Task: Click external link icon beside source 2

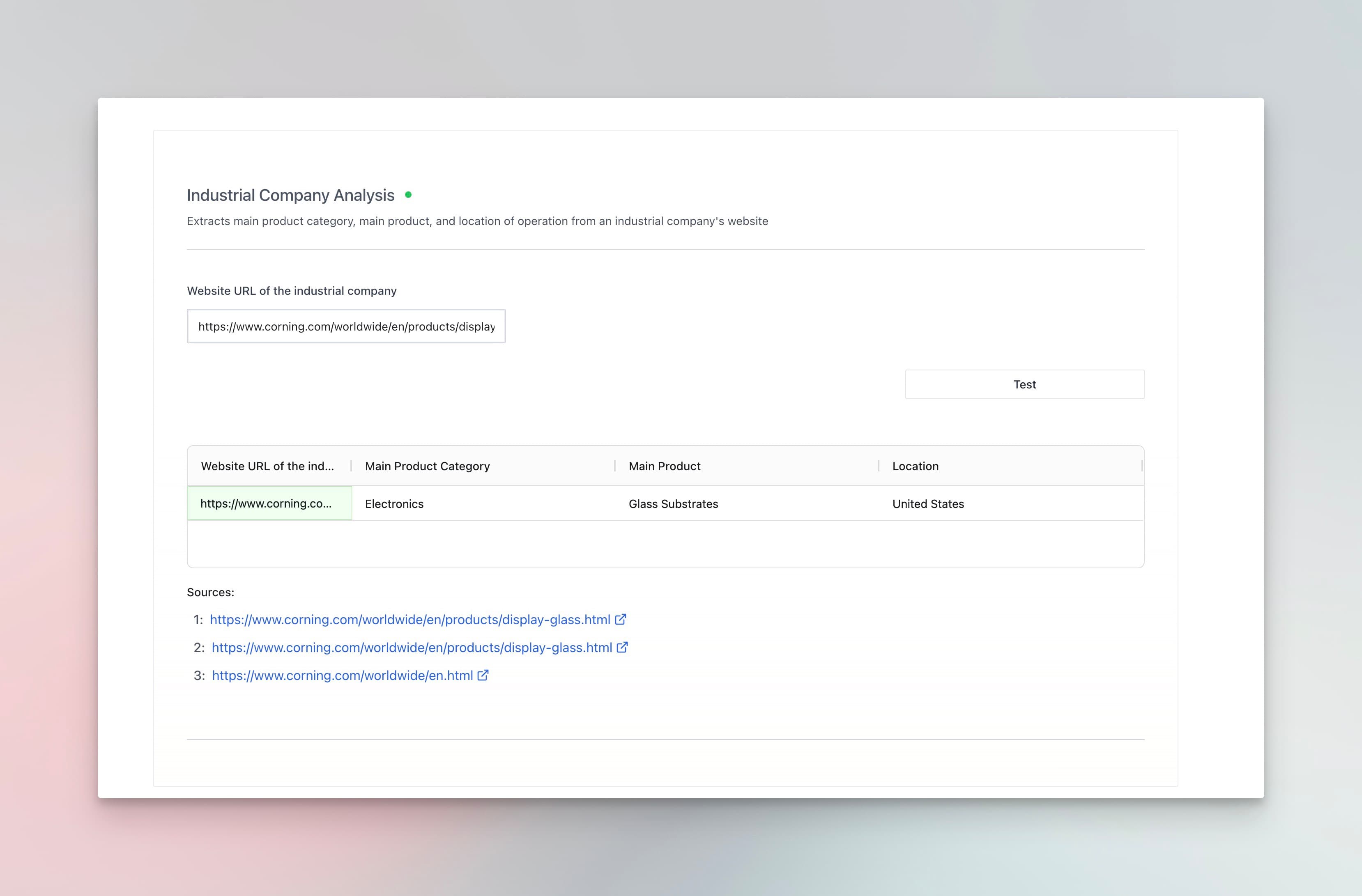Action: (x=622, y=647)
